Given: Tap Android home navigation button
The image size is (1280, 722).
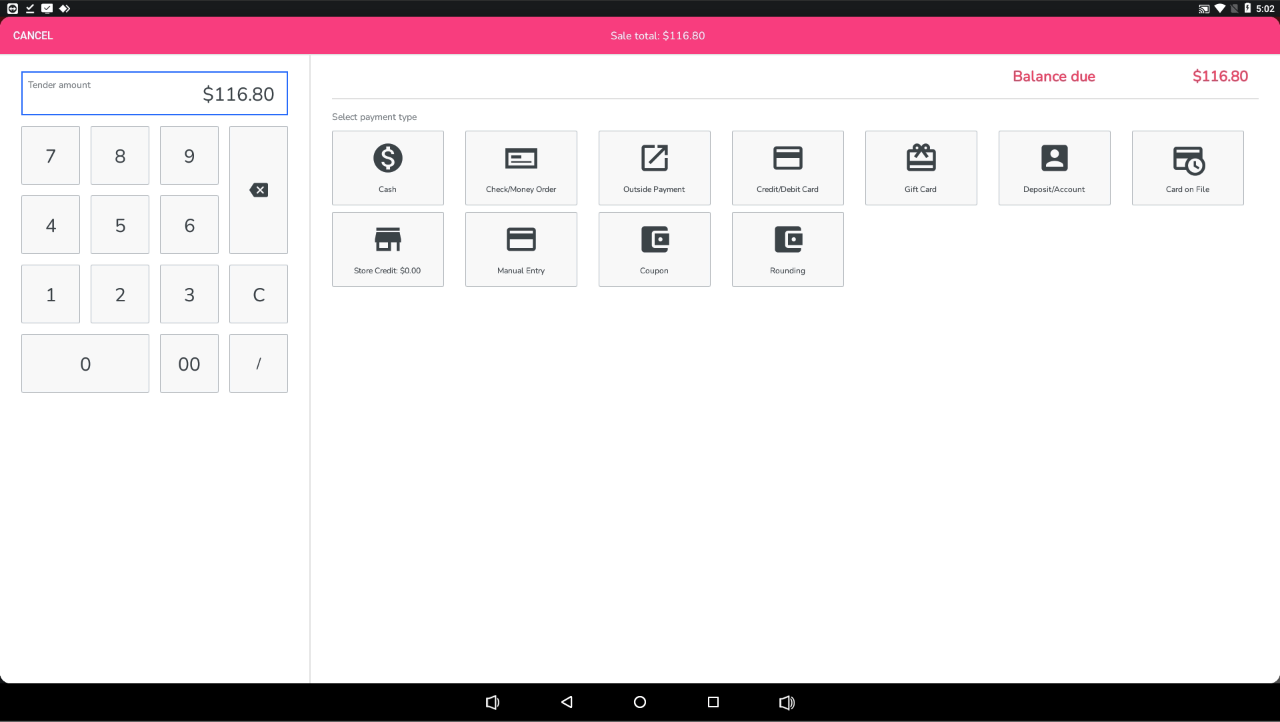Looking at the screenshot, I should [x=640, y=702].
